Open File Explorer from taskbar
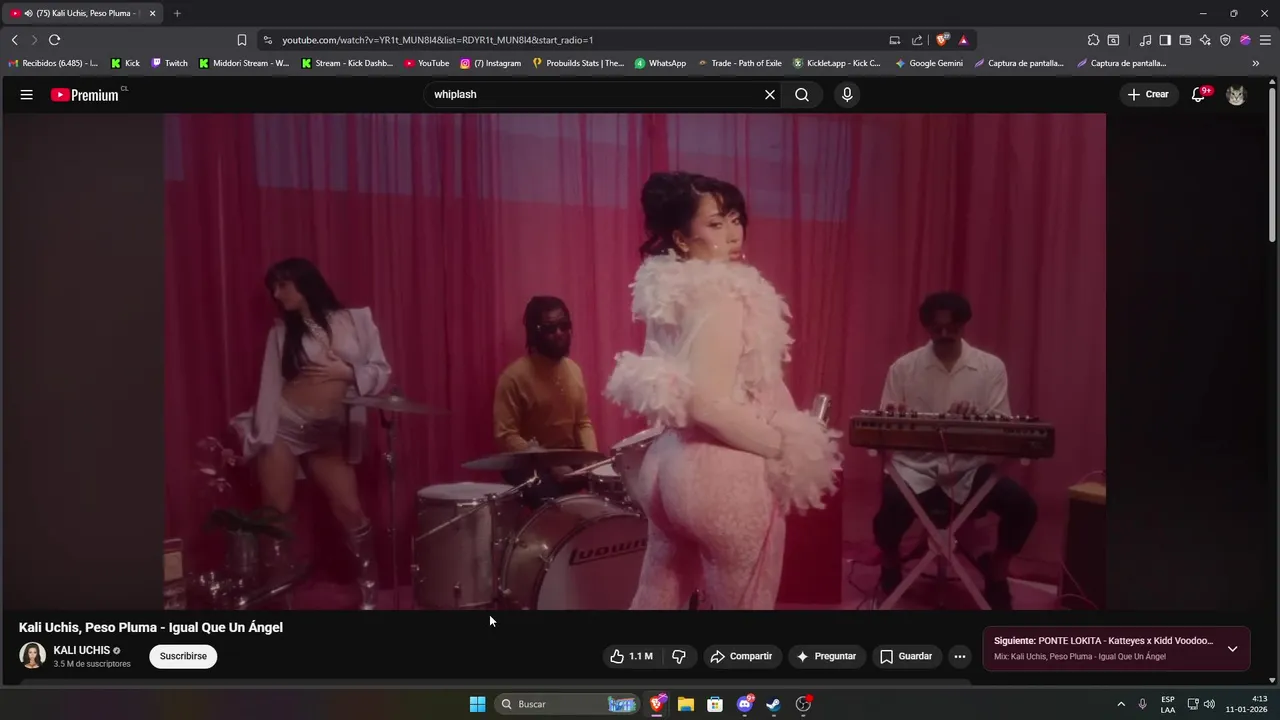The height and width of the screenshot is (720, 1280). 686,704
